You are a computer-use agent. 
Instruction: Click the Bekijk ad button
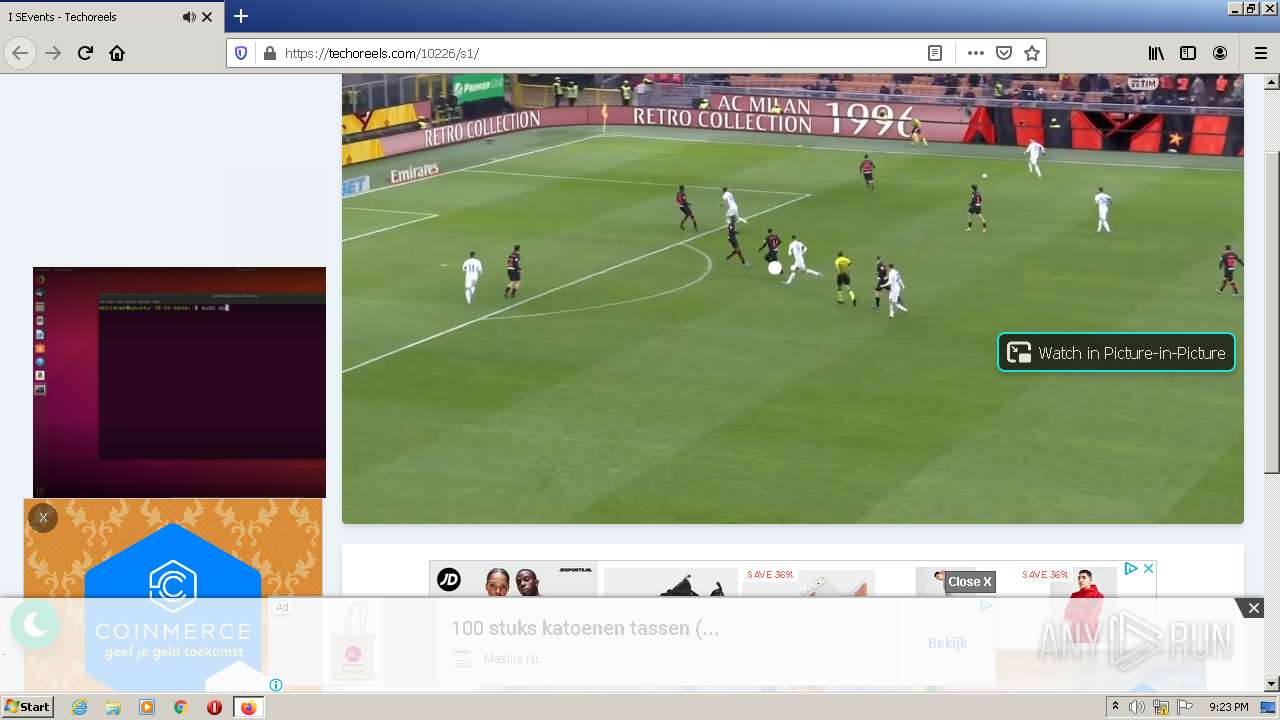947,642
